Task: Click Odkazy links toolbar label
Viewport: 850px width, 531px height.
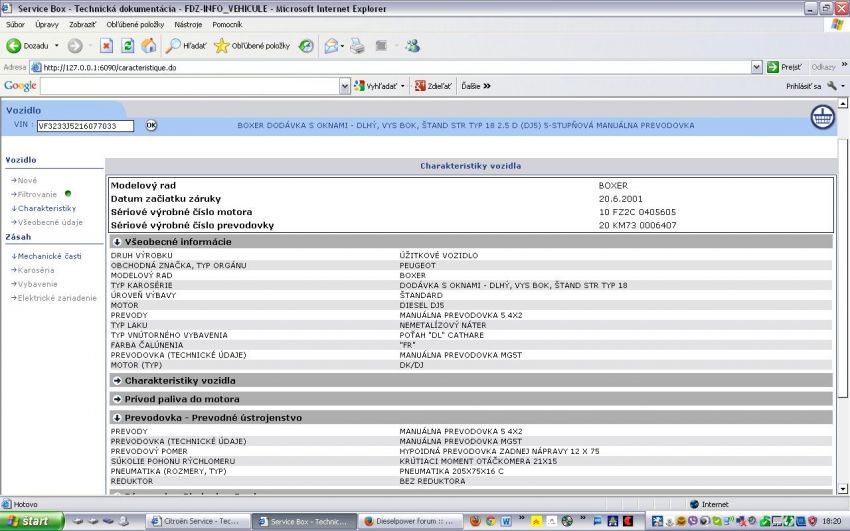Action: pyautogui.click(x=823, y=67)
